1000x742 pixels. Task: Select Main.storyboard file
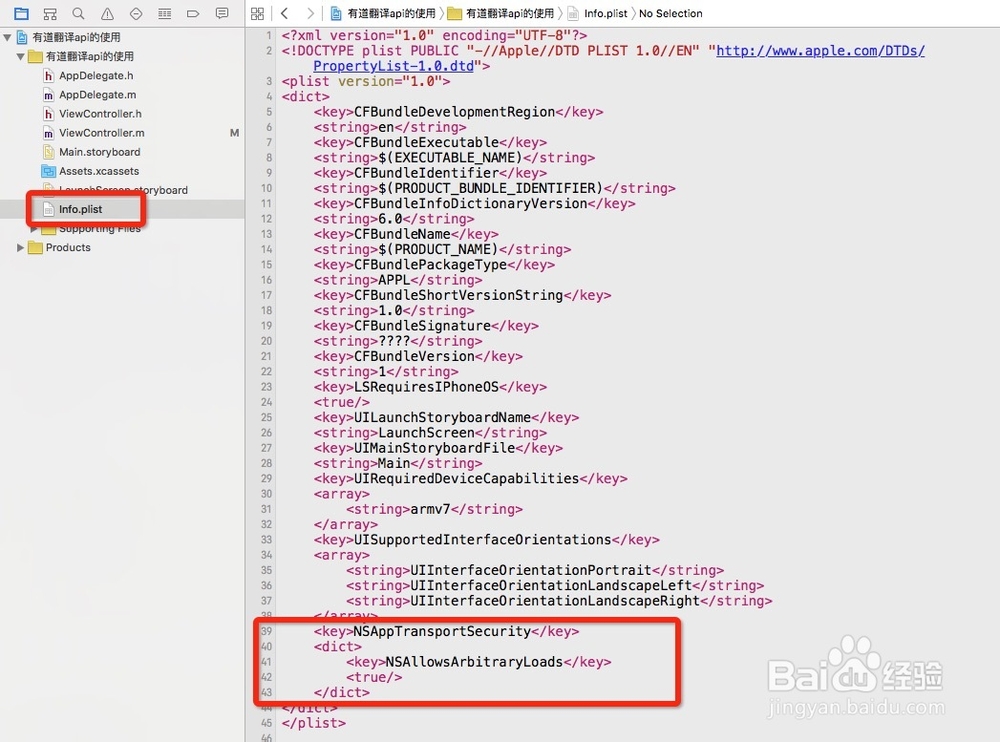point(99,152)
